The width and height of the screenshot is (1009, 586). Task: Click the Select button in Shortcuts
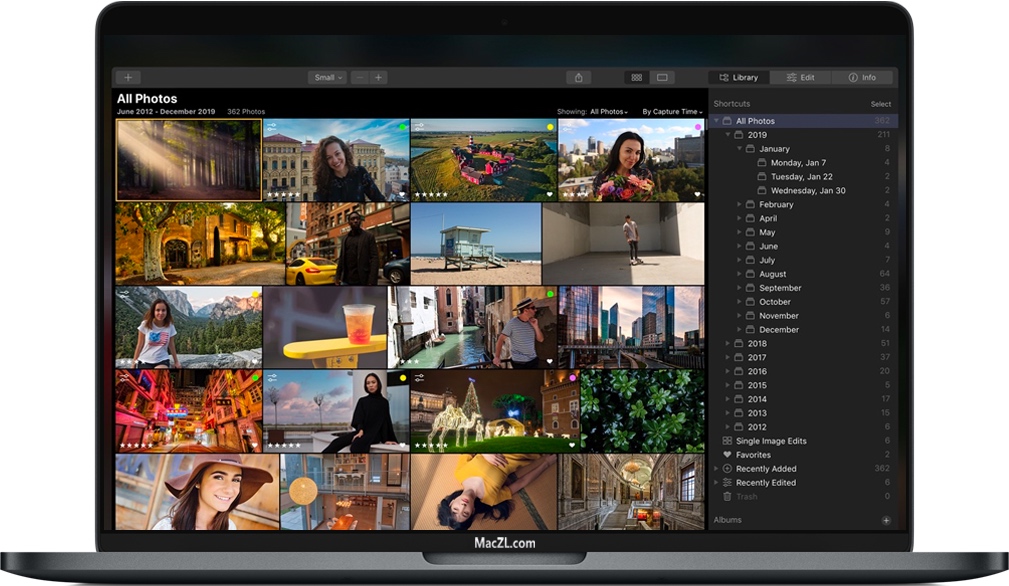click(x=880, y=104)
